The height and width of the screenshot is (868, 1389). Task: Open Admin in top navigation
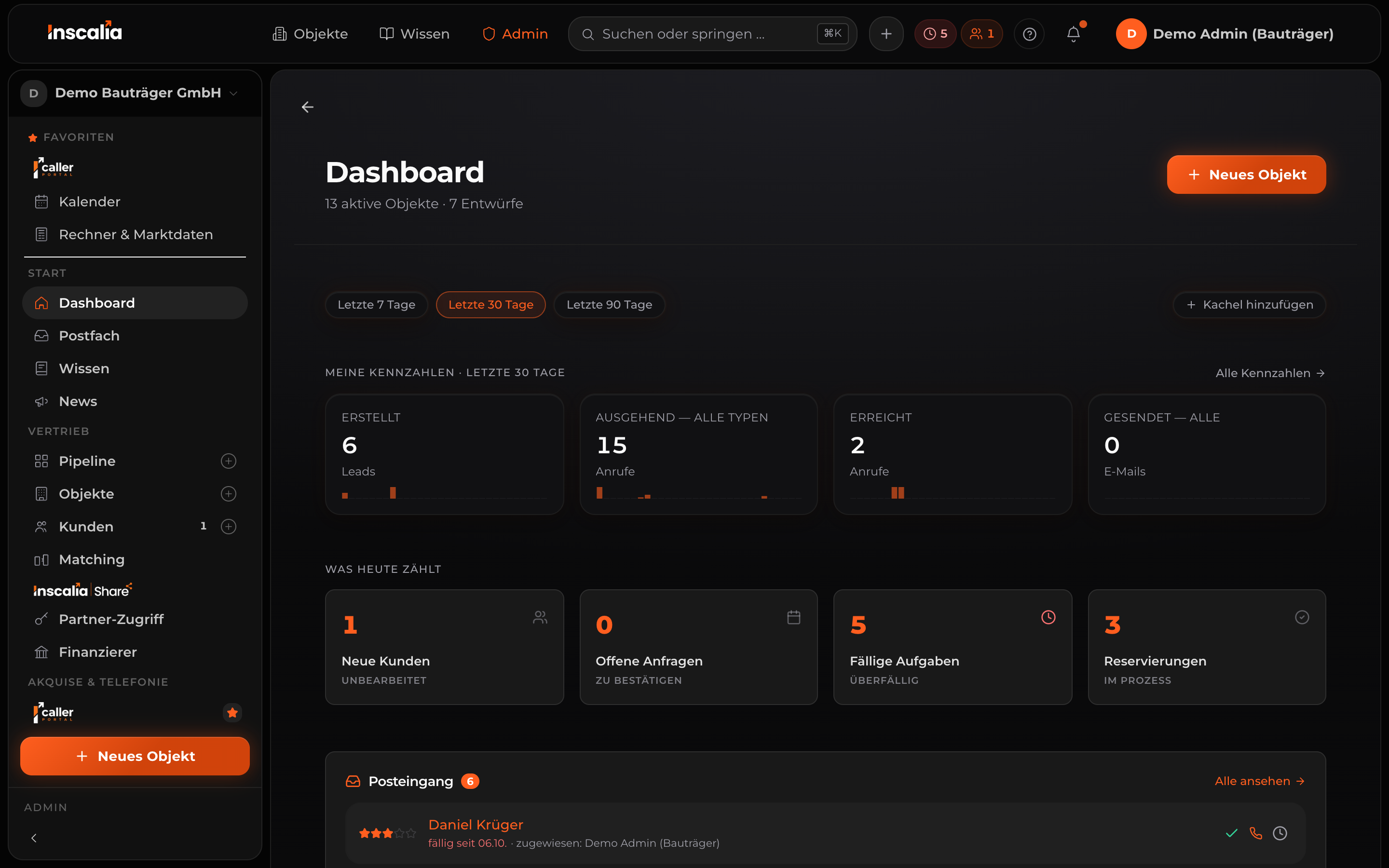pyautogui.click(x=516, y=34)
